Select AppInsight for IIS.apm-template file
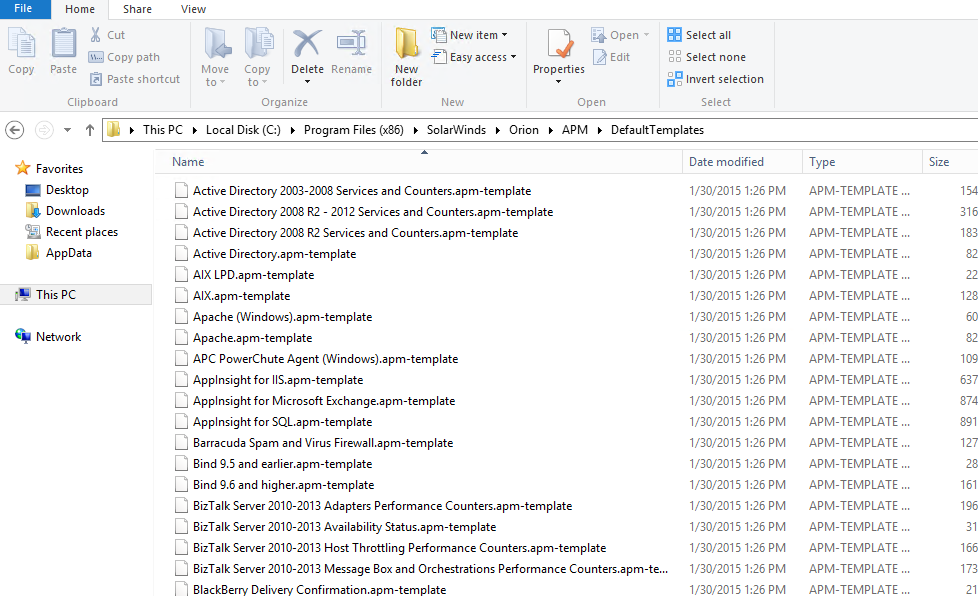 pyautogui.click(x=278, y=380)
